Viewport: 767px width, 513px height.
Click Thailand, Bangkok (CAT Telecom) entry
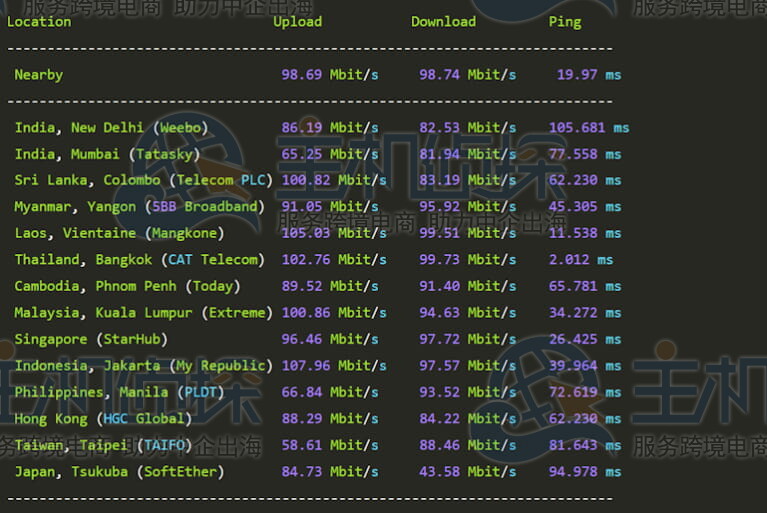[x=139, y=260]
